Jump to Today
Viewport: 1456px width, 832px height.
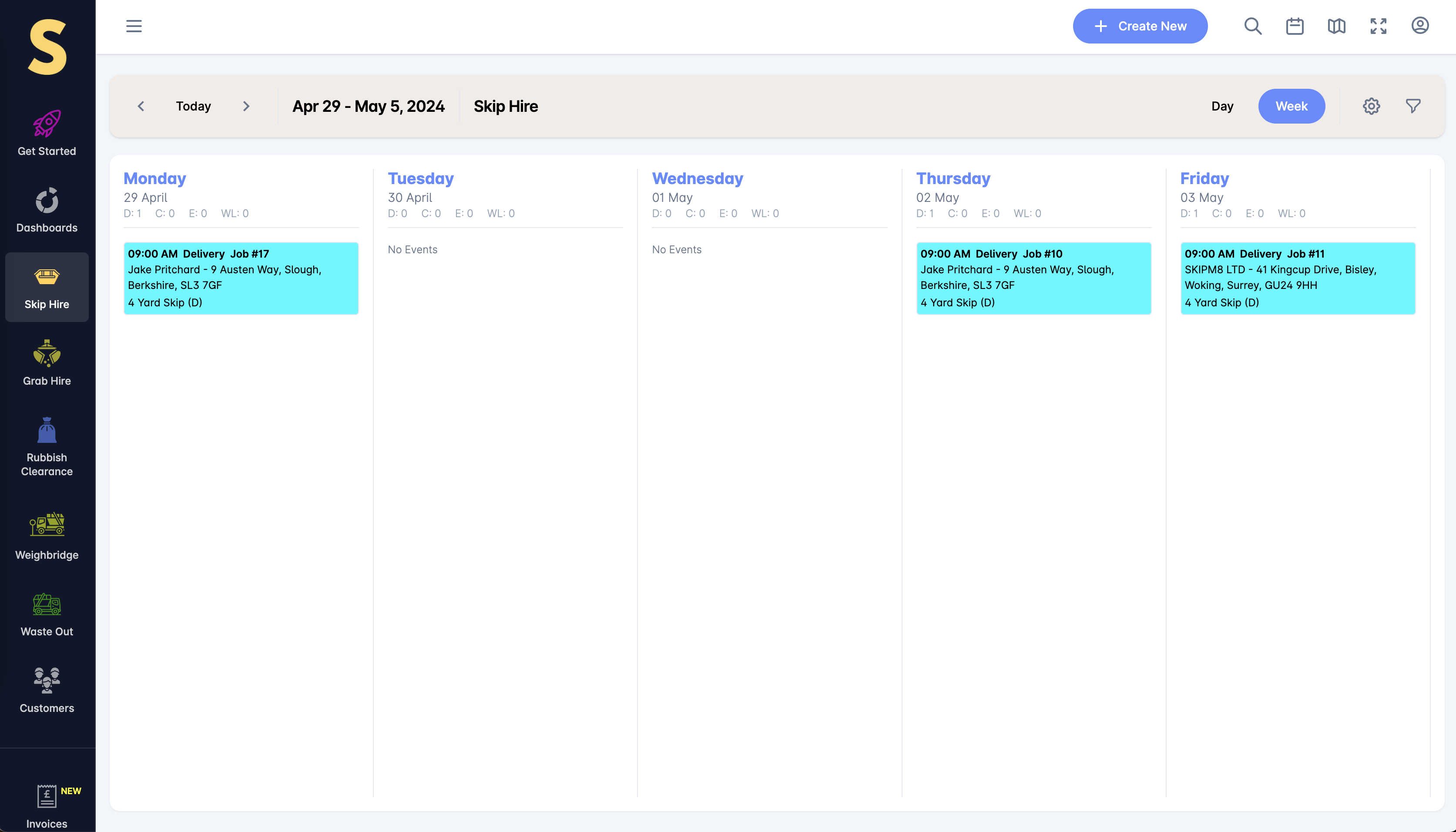[193, 106]
